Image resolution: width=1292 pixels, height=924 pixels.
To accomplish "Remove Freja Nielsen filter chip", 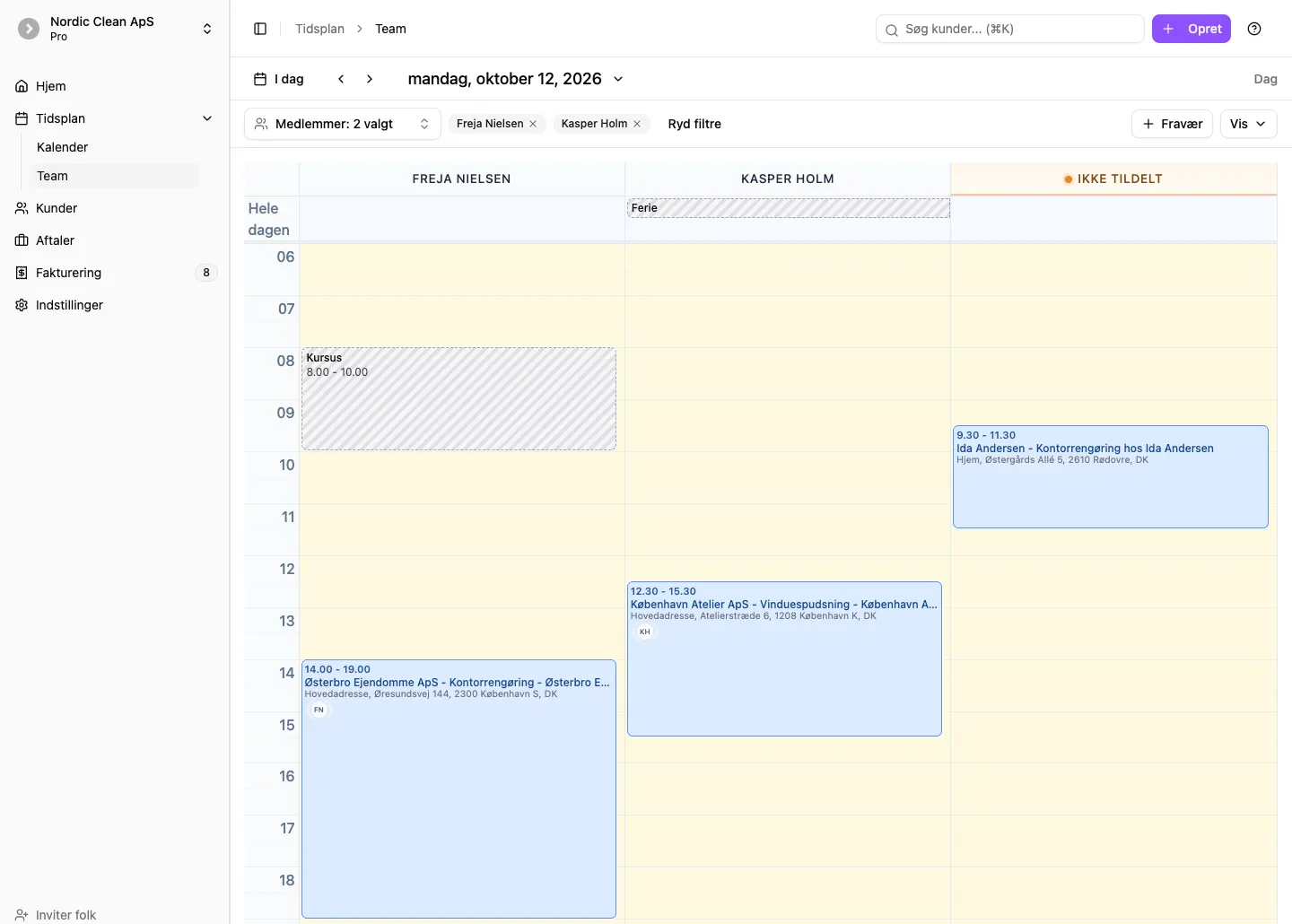I will [x=533, y=124].
